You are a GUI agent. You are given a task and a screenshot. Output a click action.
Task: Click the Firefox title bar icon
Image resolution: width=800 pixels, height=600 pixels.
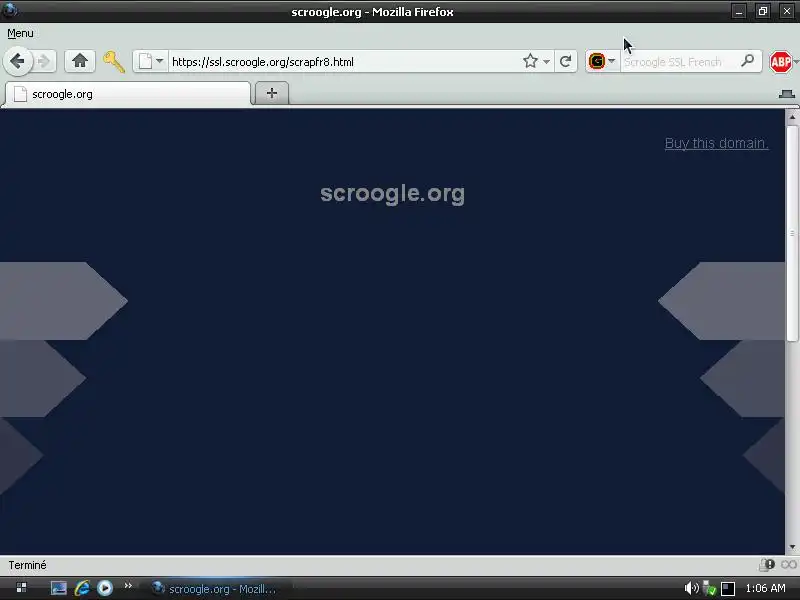[9, 10]
